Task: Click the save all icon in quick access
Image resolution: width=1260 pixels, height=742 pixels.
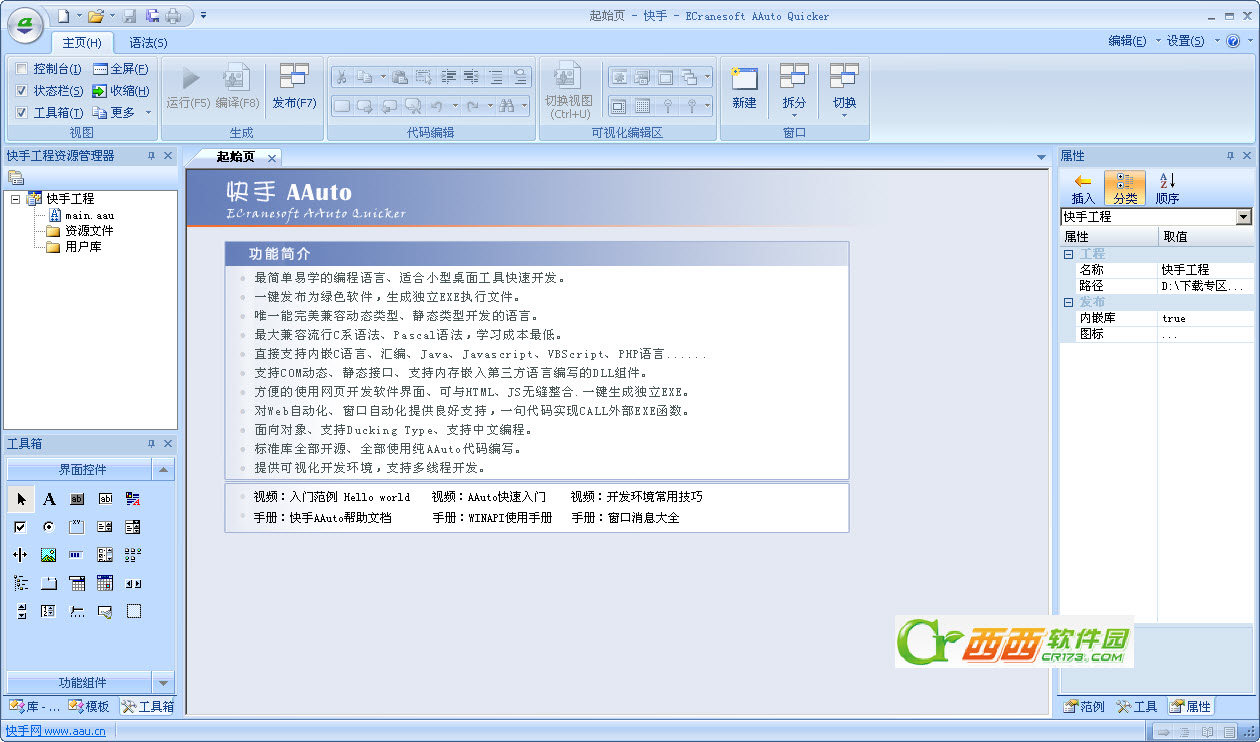Action: [x=153, y=16]
